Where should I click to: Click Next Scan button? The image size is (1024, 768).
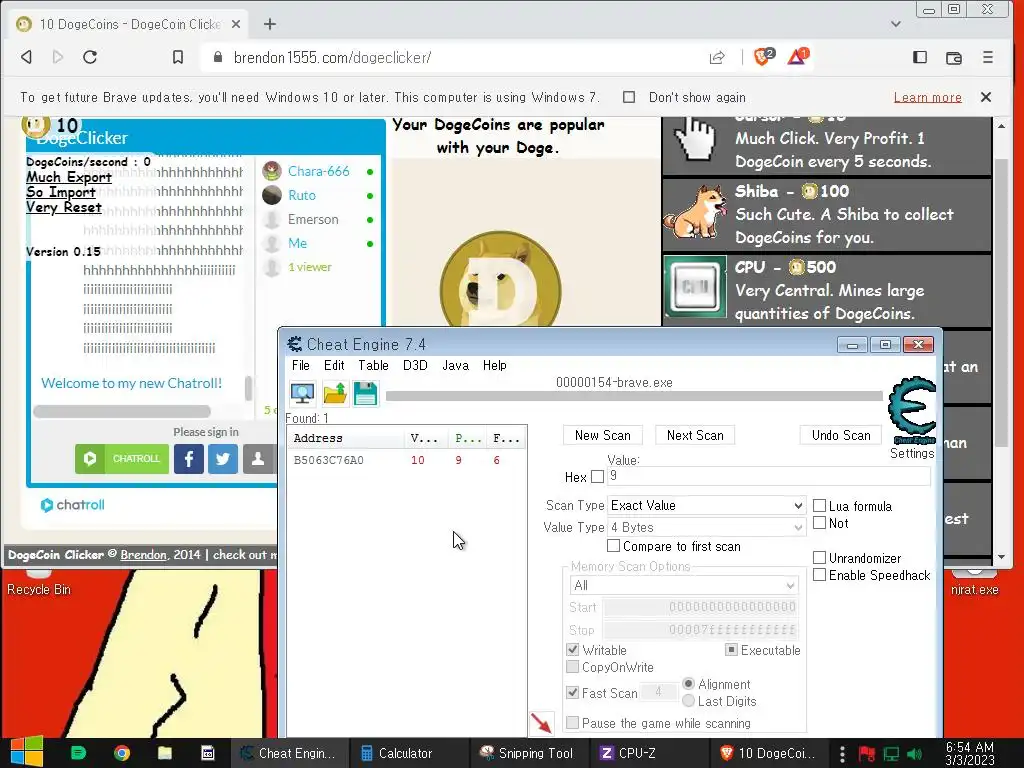coord(695,436)
